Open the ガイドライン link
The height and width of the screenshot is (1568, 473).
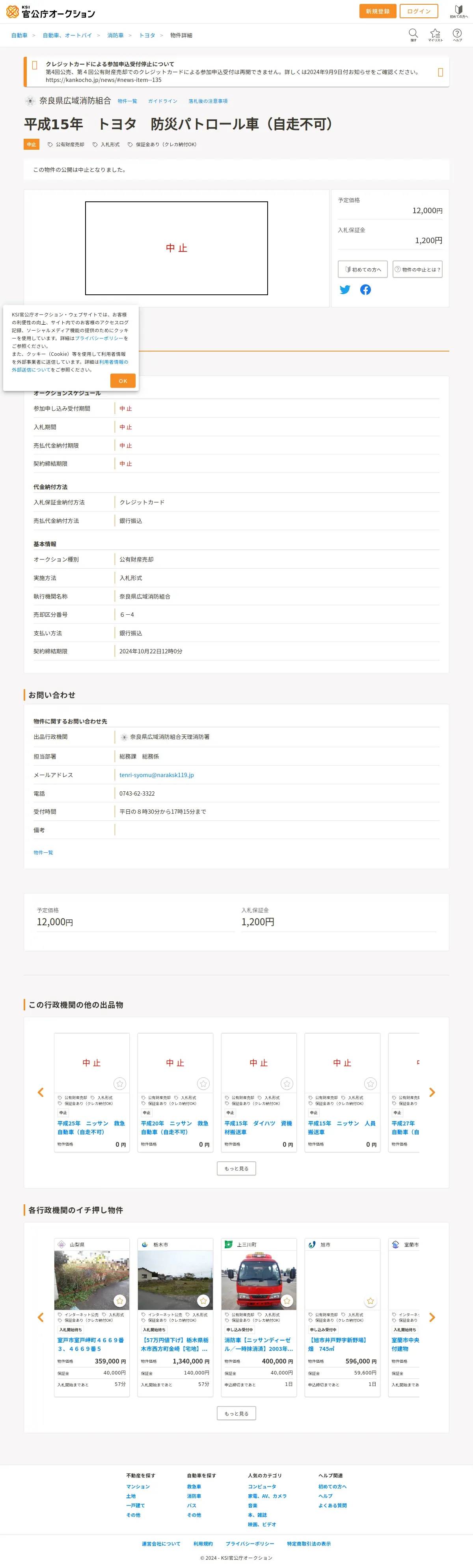tap(162, 101)
